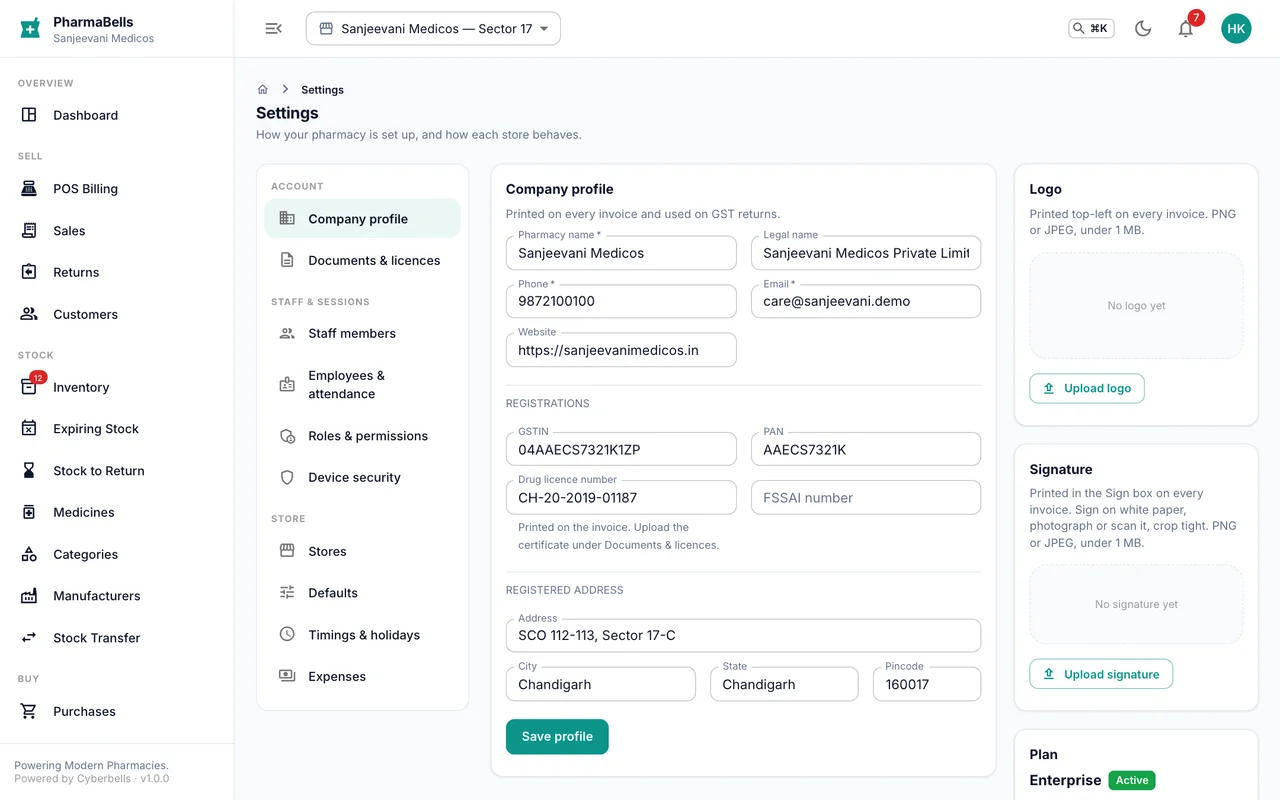Viewport: 1280px width, 800px height.
Task: Click the PharmaBells logo icon
Action: [x=30, y=29]
